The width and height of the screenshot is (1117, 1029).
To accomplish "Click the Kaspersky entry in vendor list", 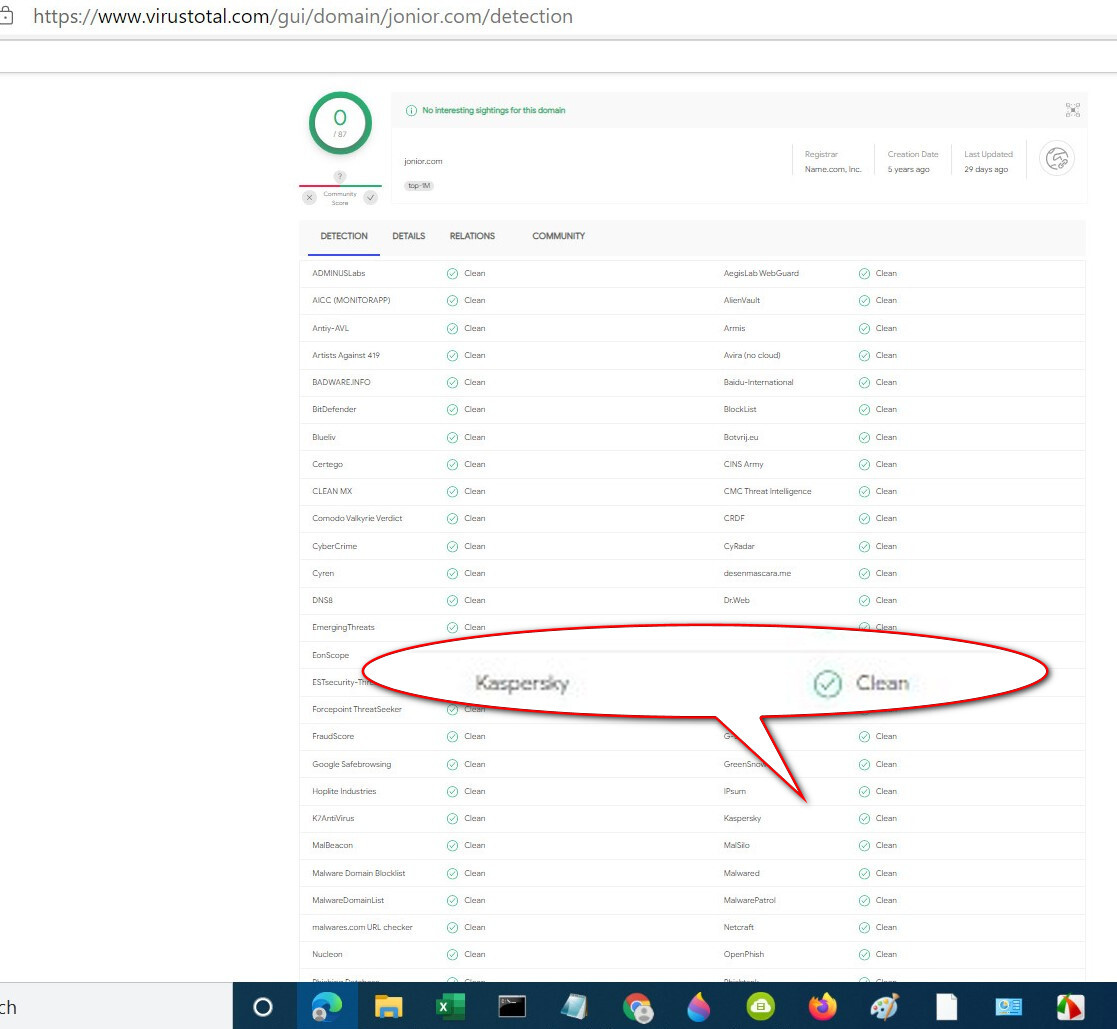I will pyautogui.click(x=742, y=818).
